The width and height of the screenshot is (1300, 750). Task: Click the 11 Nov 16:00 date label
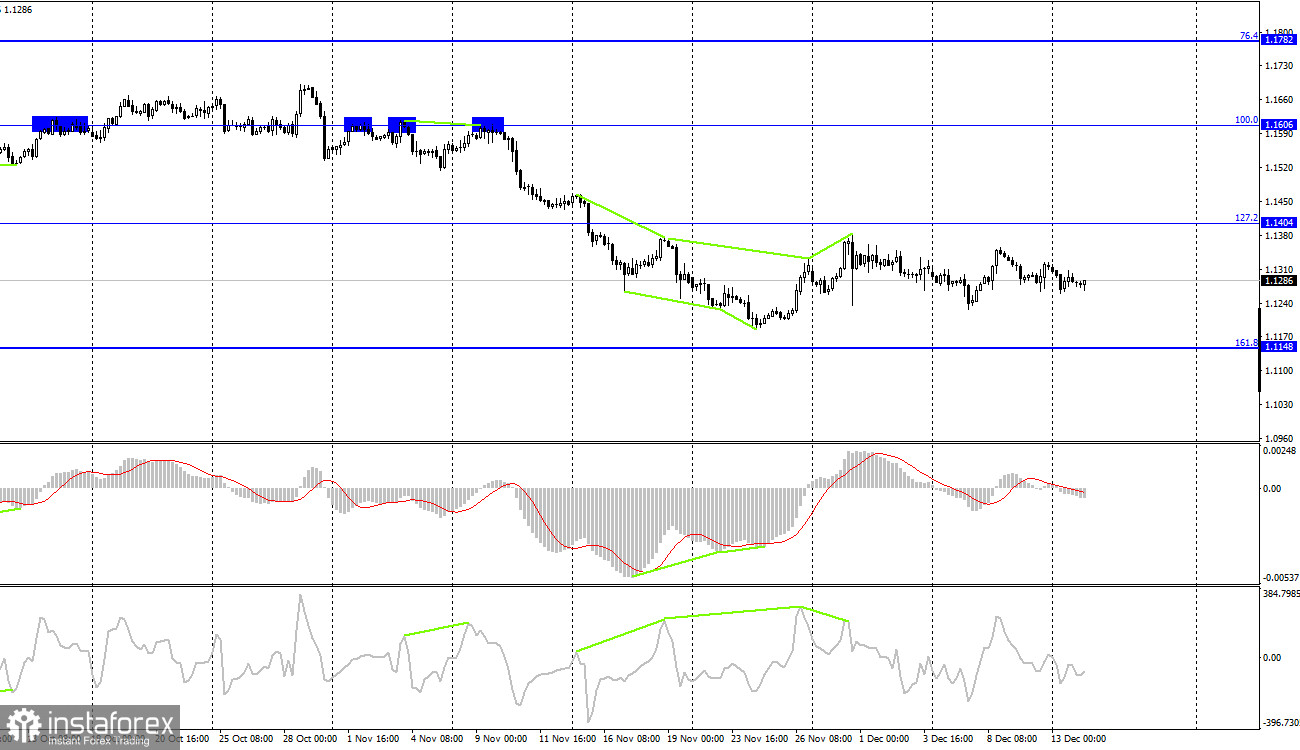tap(567, 740)
